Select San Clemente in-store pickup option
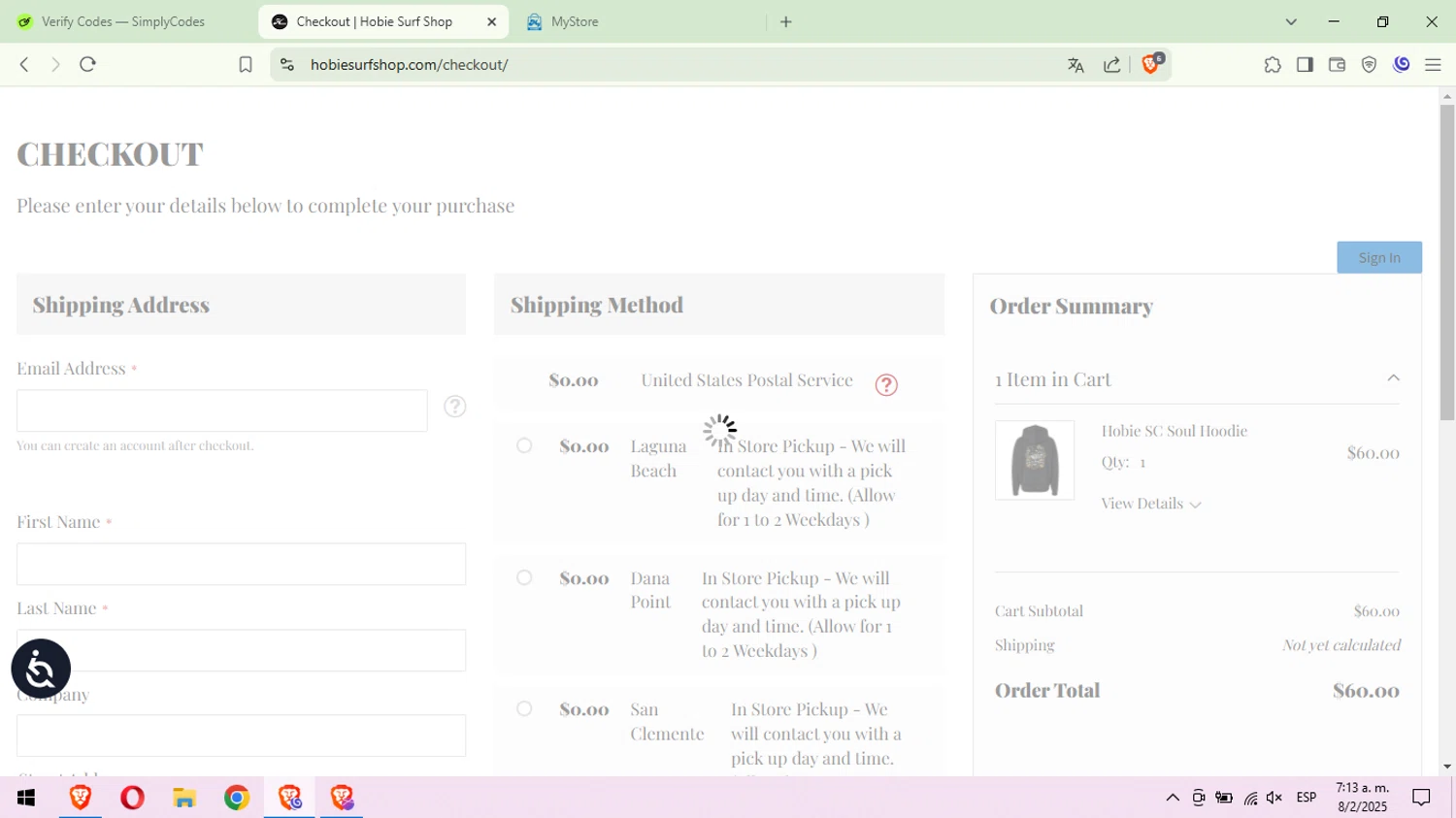 coord(524,708)
